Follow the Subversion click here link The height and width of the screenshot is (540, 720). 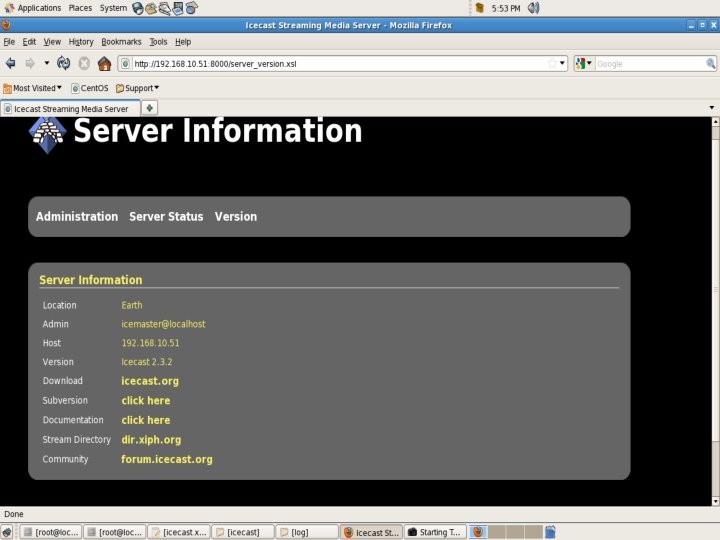tap(146, 400)
